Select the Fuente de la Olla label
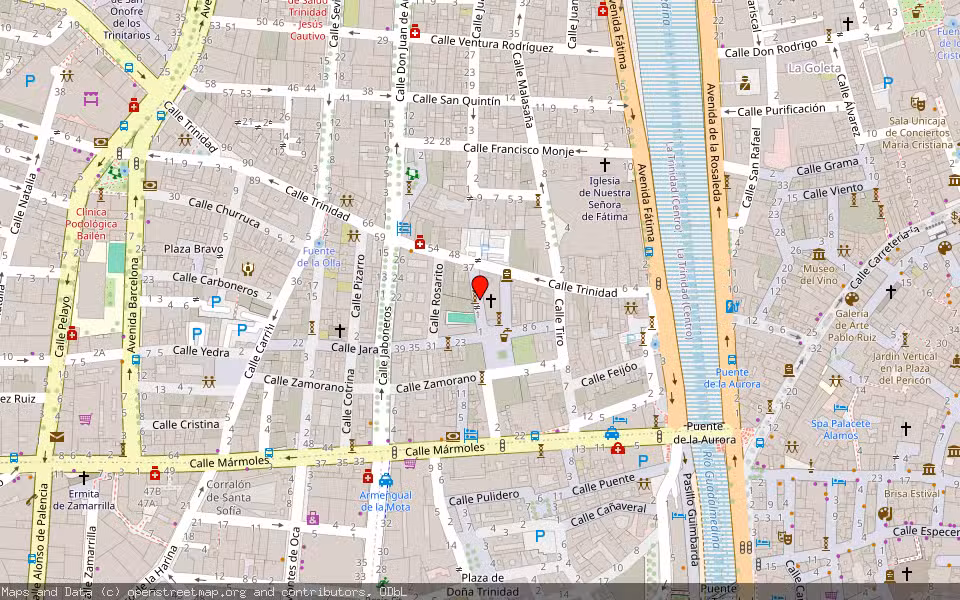960x600 pixels. (318, 257)
